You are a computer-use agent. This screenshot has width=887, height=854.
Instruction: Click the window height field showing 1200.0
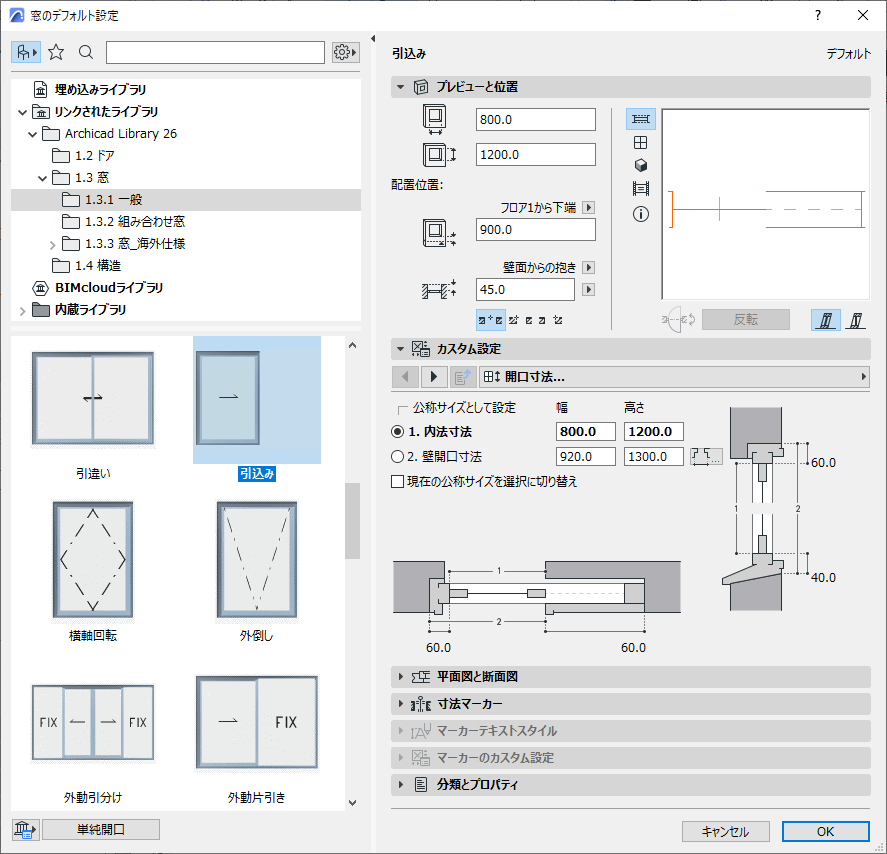point(535,155)
